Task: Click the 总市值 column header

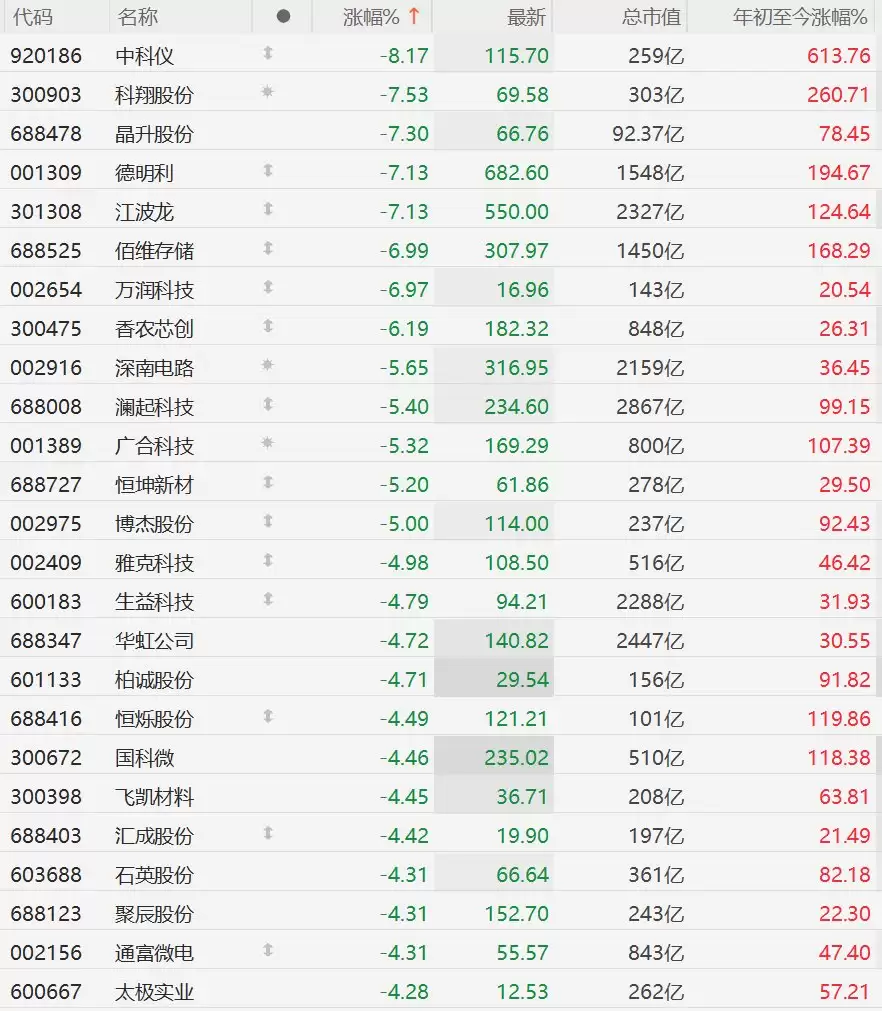Action: tap(651, 17)
